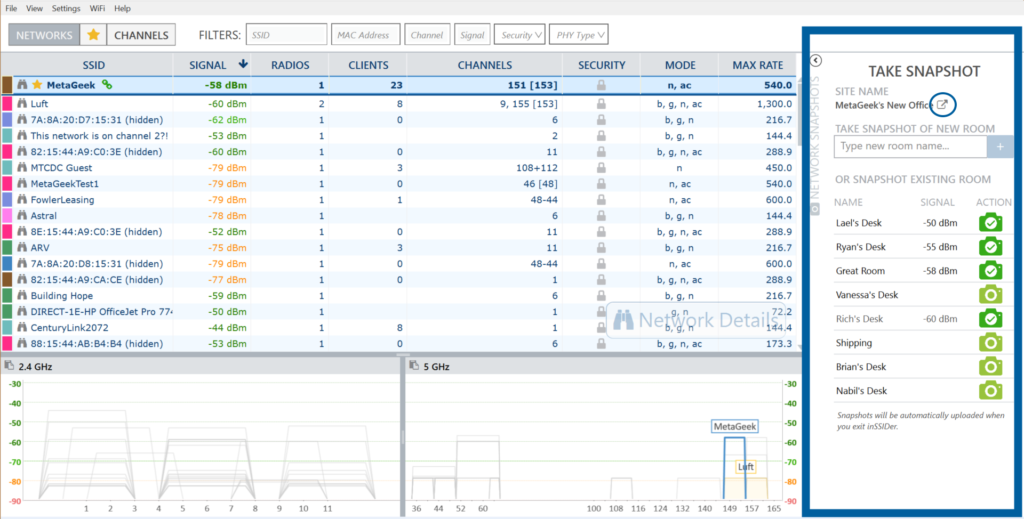Click Brian's Desk camera icon
Screen dimensions: 1024x519
coord(991,366)
